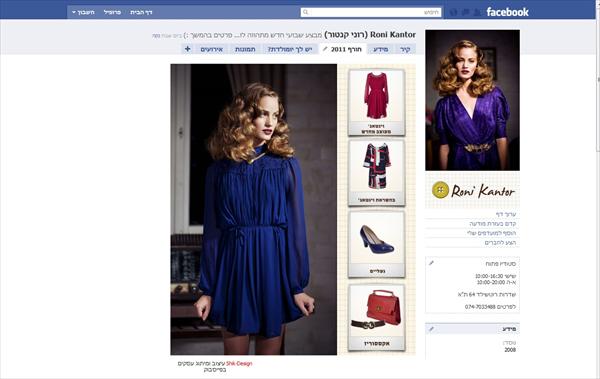Click the מידע box heading
The width and height of the screenshot is (600, 379).
(x=509, y=329)
